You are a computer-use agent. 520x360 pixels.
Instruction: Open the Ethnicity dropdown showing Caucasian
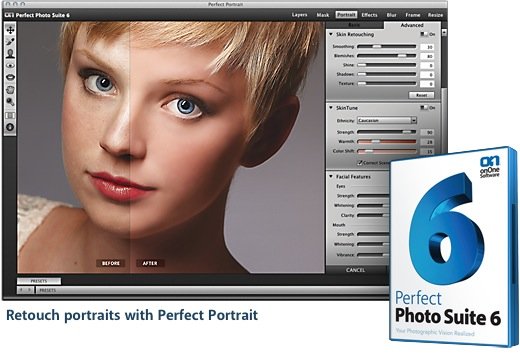[x=387, y=120]
